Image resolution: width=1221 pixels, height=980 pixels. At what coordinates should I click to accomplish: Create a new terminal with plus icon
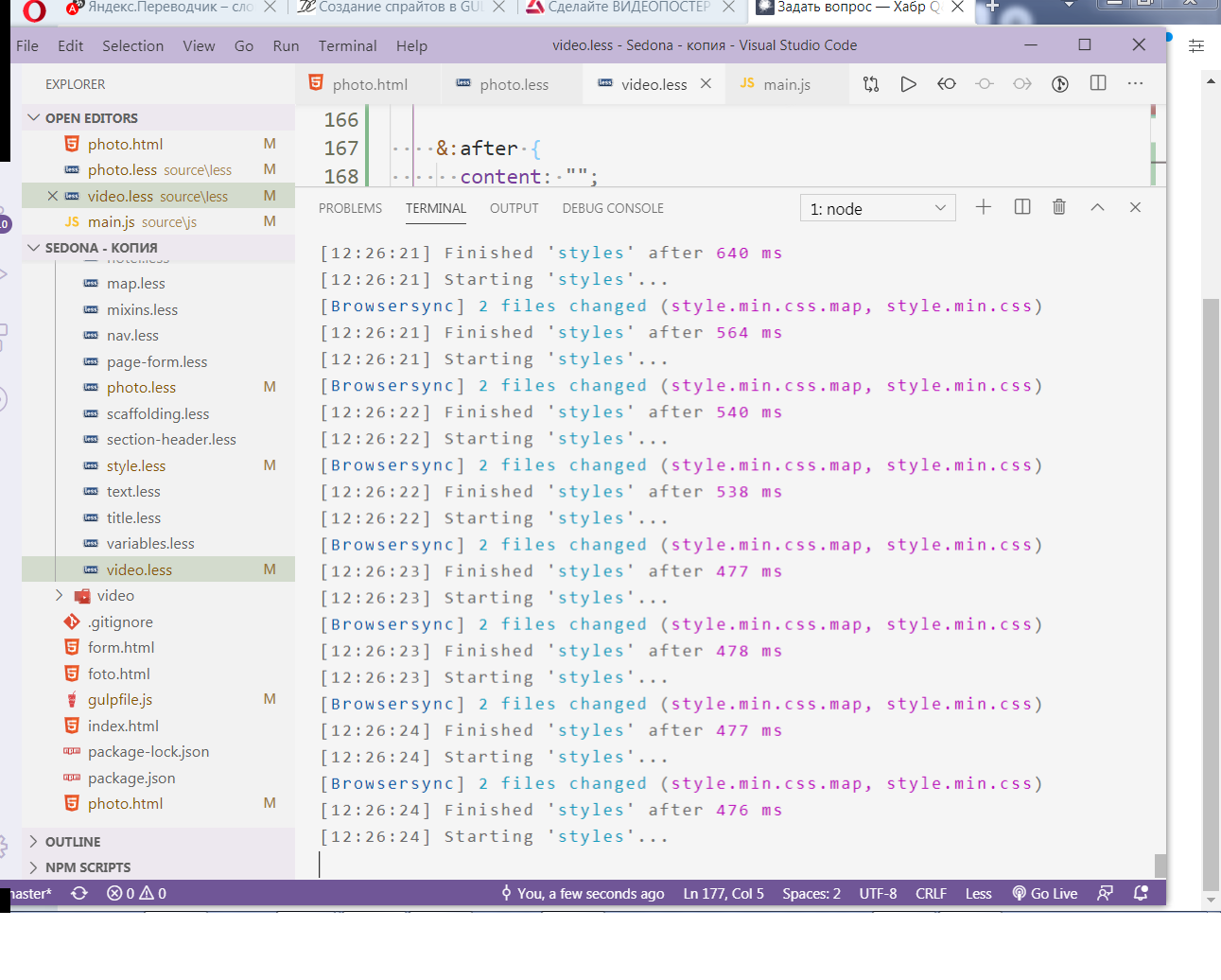(984, 207)
